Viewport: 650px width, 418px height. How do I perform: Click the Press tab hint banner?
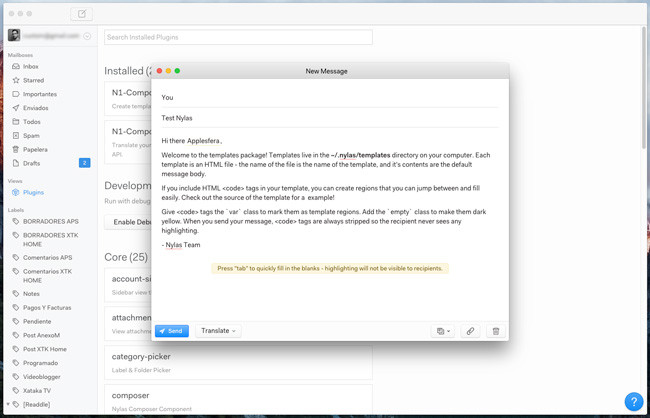(330, 268)
